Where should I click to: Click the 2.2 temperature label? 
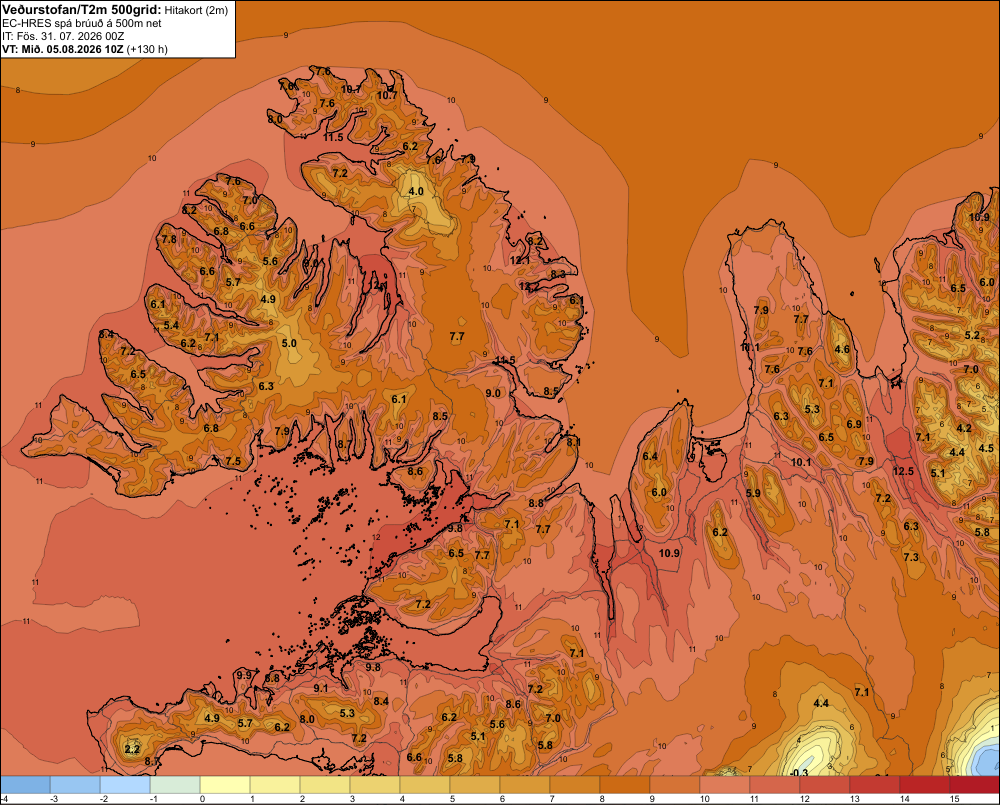tap(132, 749)
